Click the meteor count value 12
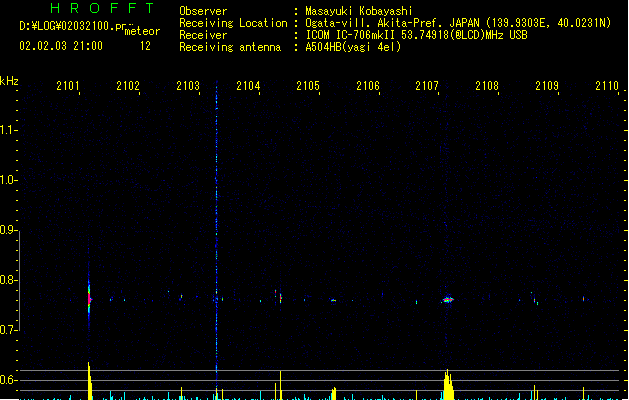Image resolution: width=629 pixels, height=400 pixels. click(145, 46)
